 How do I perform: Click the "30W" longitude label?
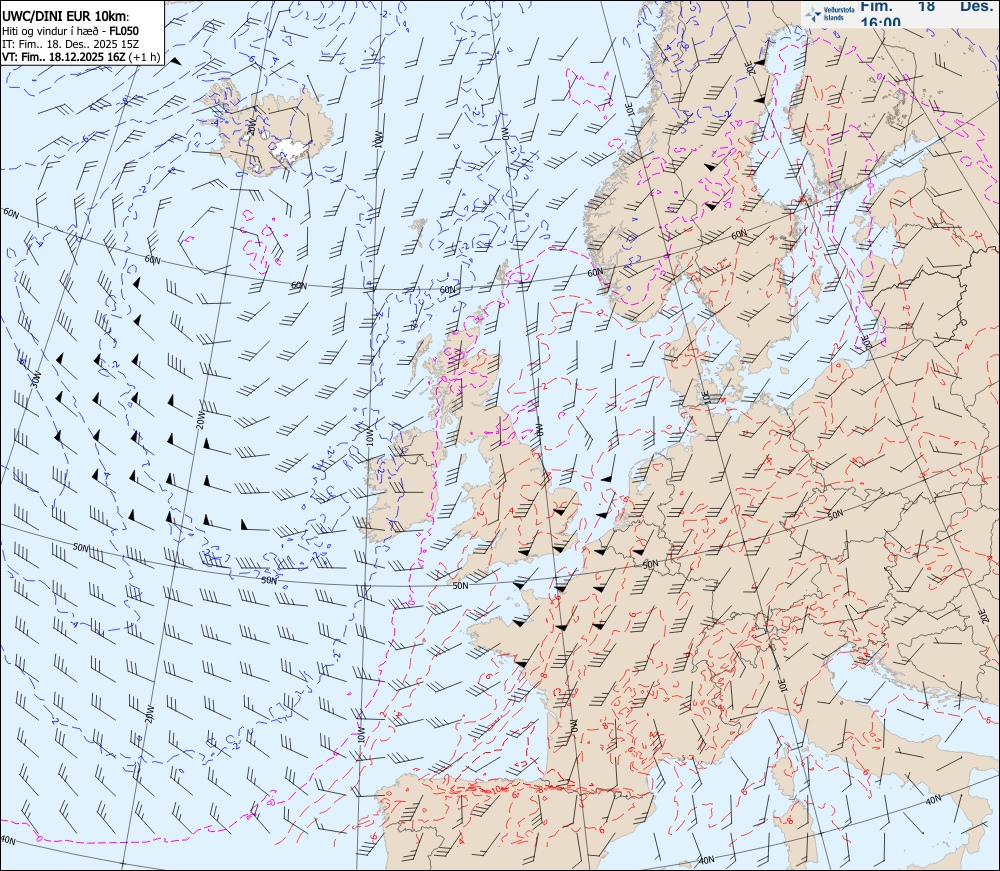coord(36,379)
